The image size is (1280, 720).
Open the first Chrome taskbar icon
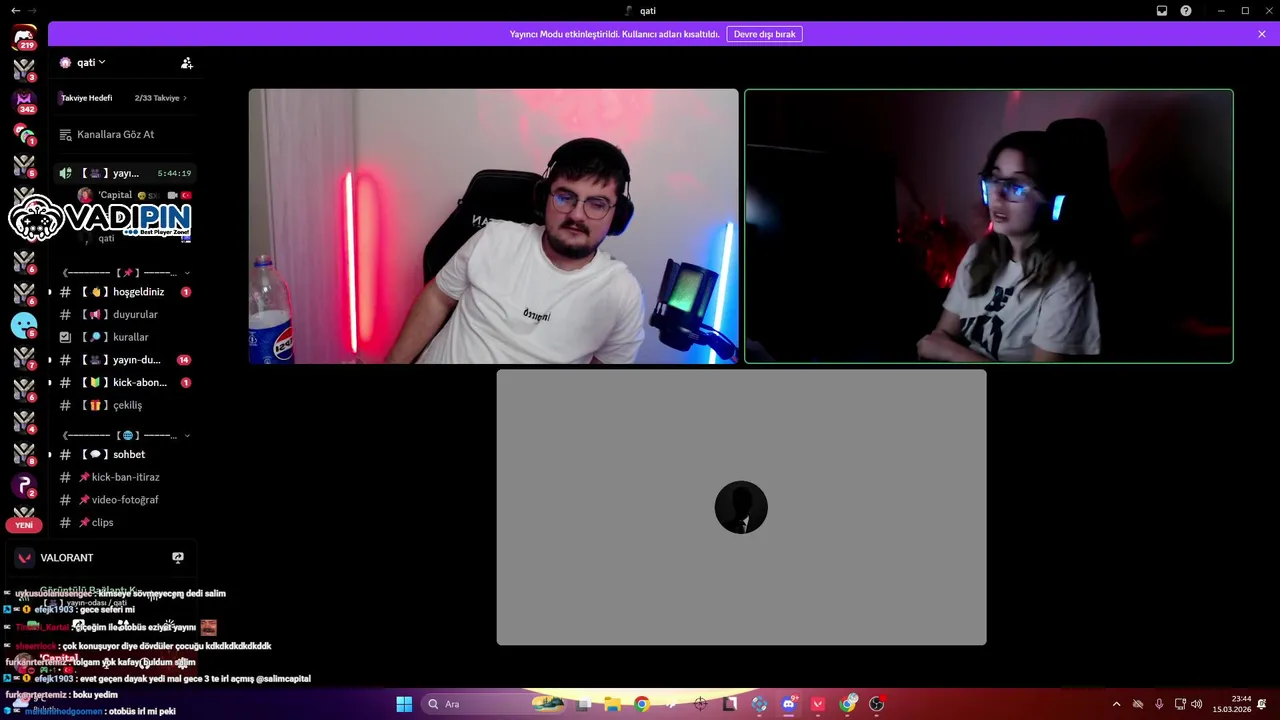click(641, 704)
